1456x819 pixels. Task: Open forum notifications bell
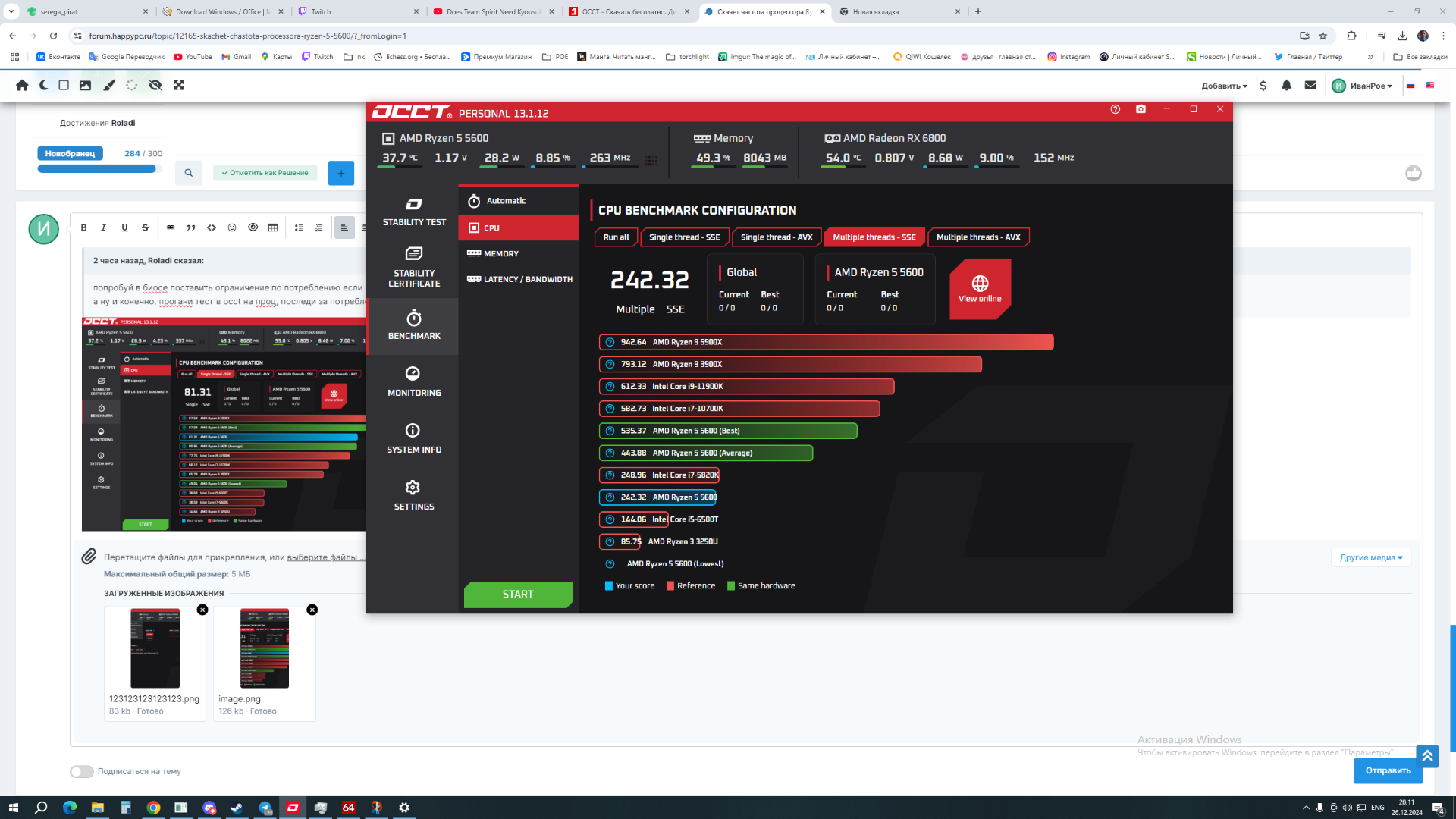pos(1286,86)
